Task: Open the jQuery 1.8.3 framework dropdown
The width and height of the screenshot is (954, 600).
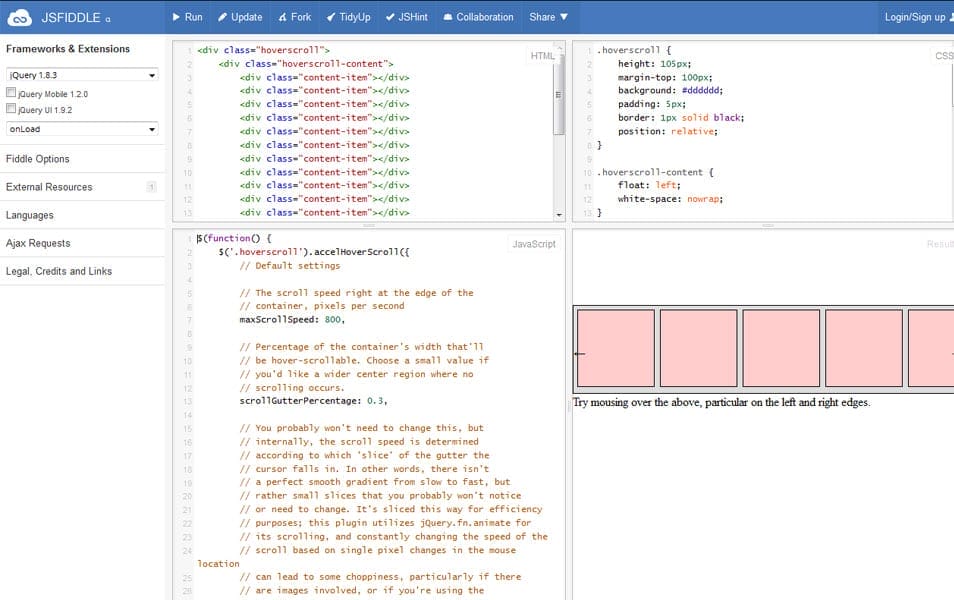Action: coord(82,75)
